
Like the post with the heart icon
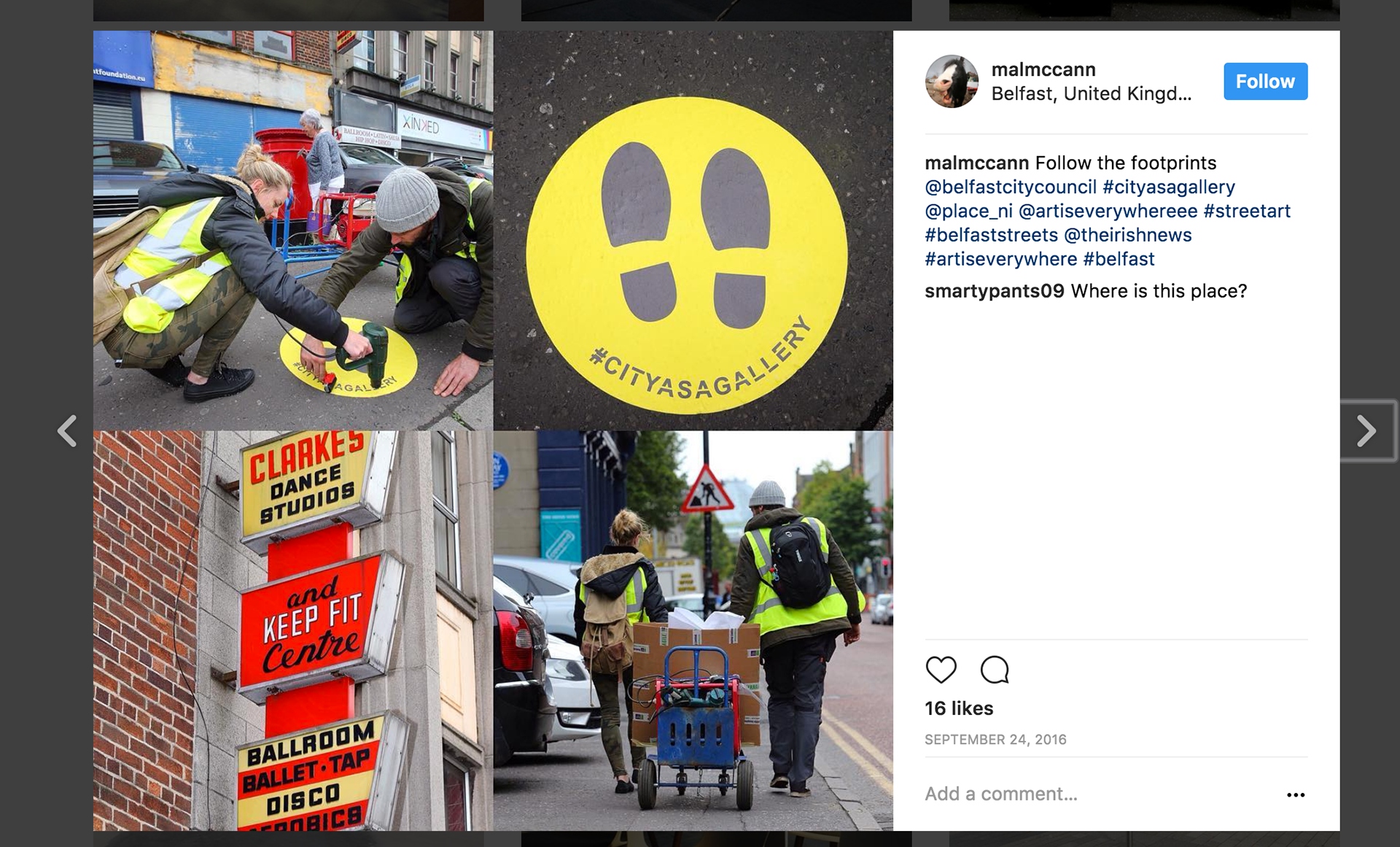pos(941,669)
